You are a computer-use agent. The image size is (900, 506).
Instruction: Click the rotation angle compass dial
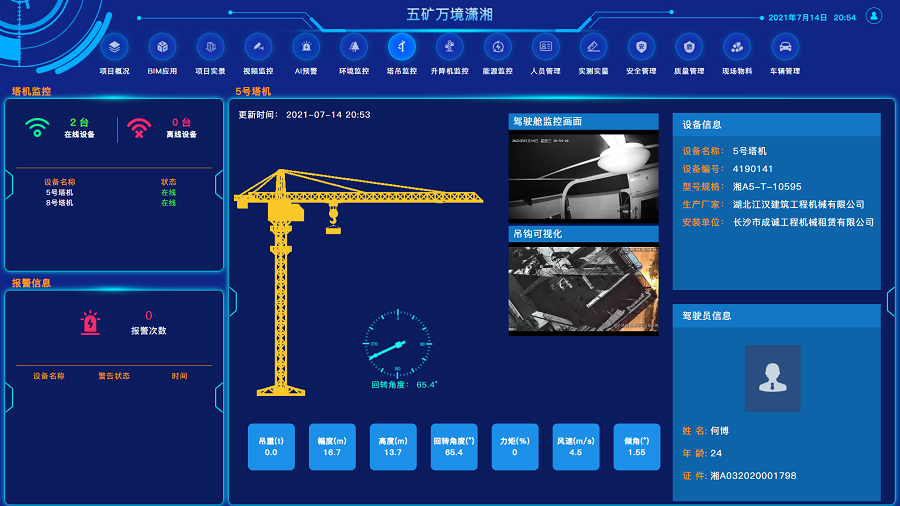point(397,344)
